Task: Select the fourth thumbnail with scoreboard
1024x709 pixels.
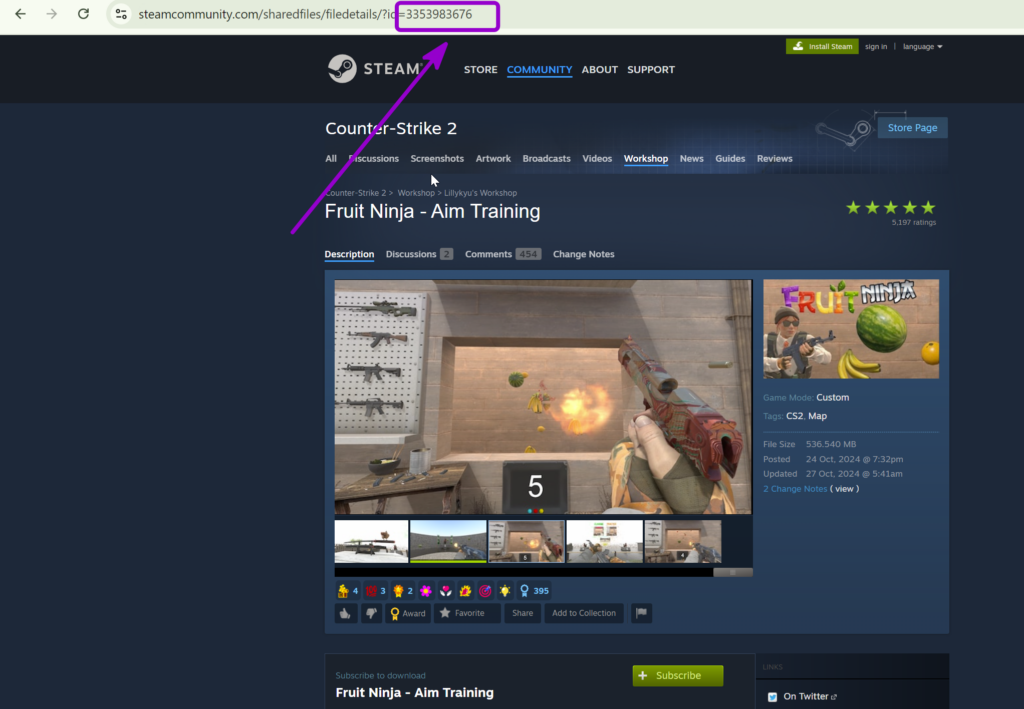Action: point(604,541)
